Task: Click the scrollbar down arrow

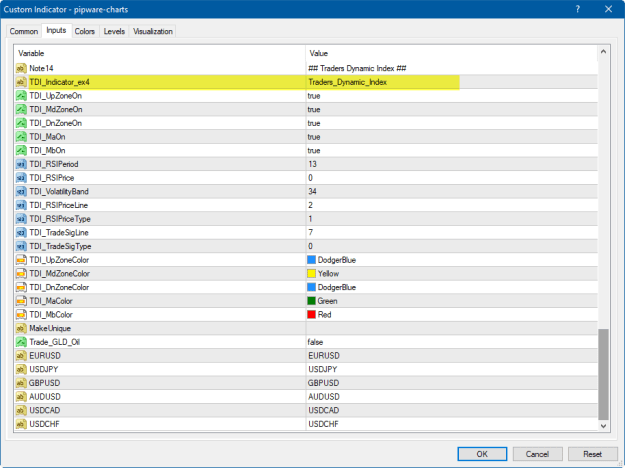Action: coord(603,426)
